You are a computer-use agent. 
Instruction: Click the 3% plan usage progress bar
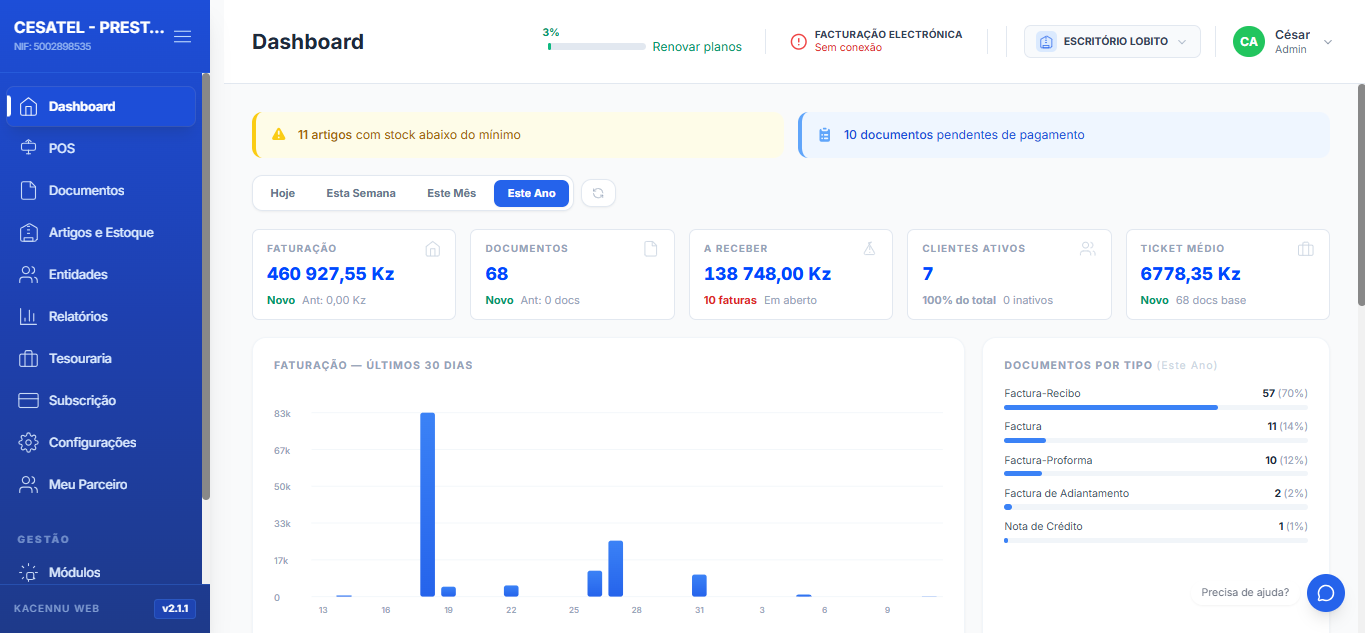click(597, 46)
